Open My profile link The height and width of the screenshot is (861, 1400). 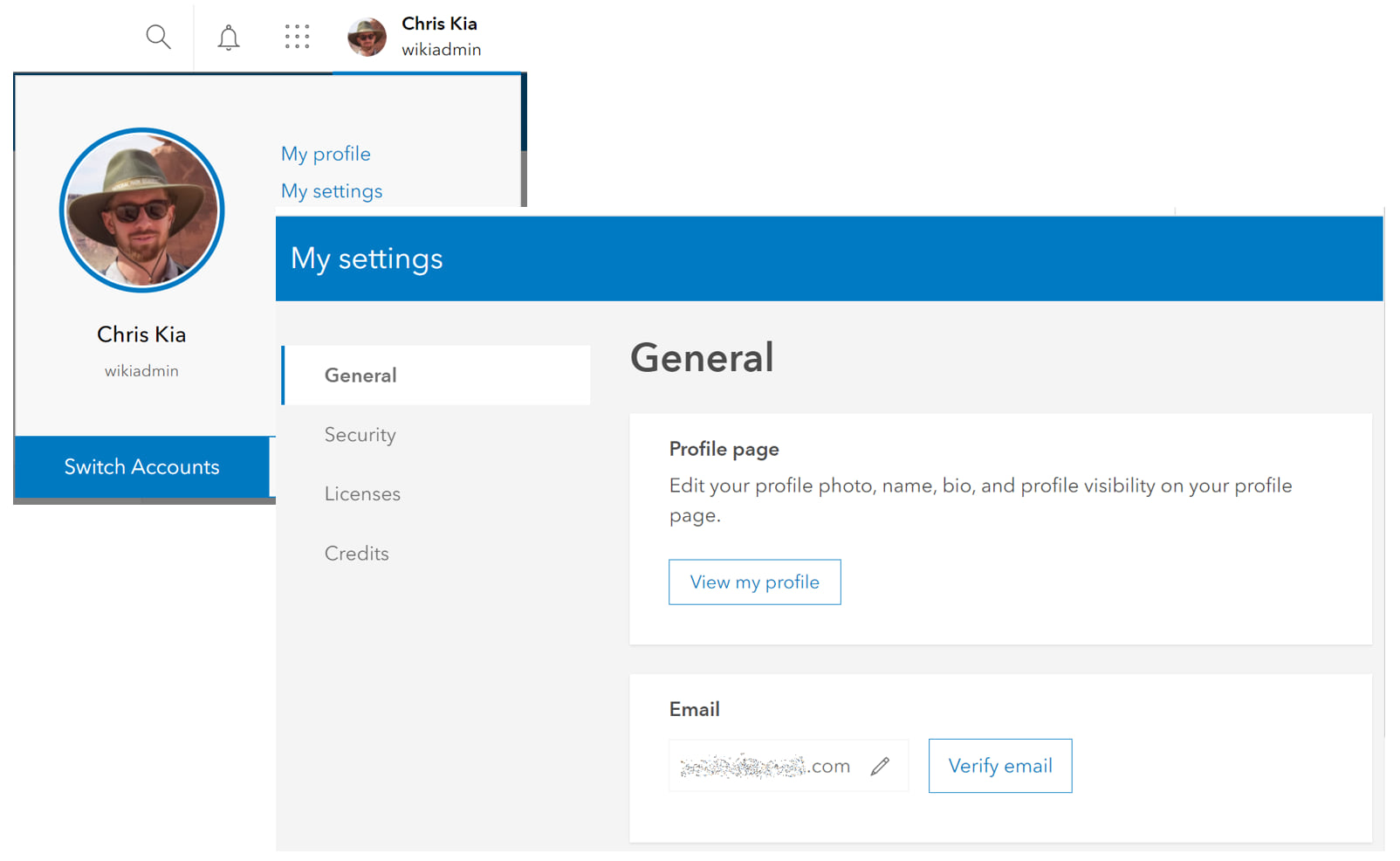pyautogui.click(x=325, y=153)
